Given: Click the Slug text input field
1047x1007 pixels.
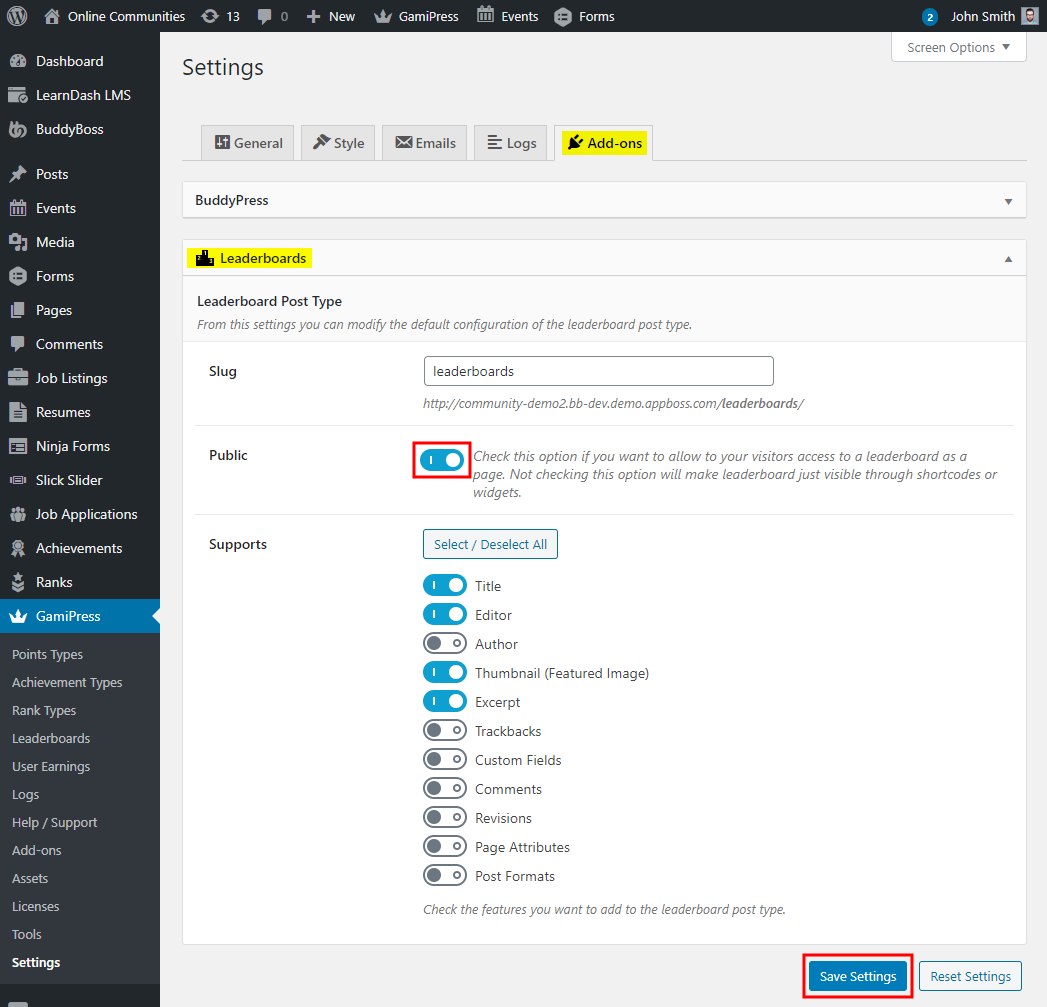Looking at the screenshot, I should coord(598,371).
